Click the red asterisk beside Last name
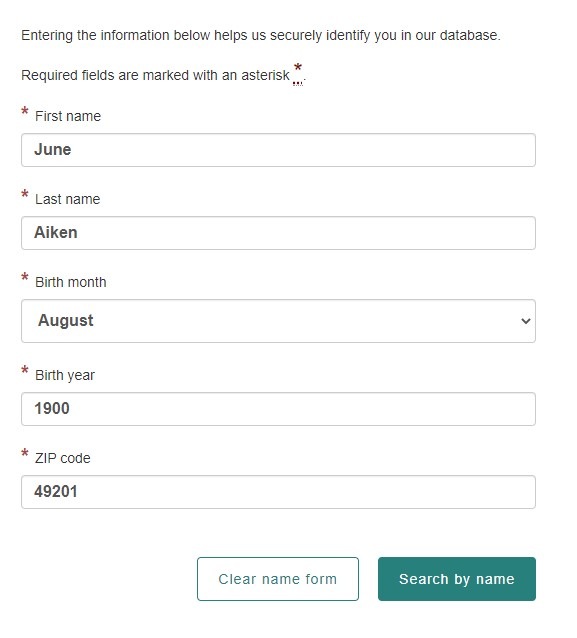This screenshot has width=577, height=638. point(25,194)
